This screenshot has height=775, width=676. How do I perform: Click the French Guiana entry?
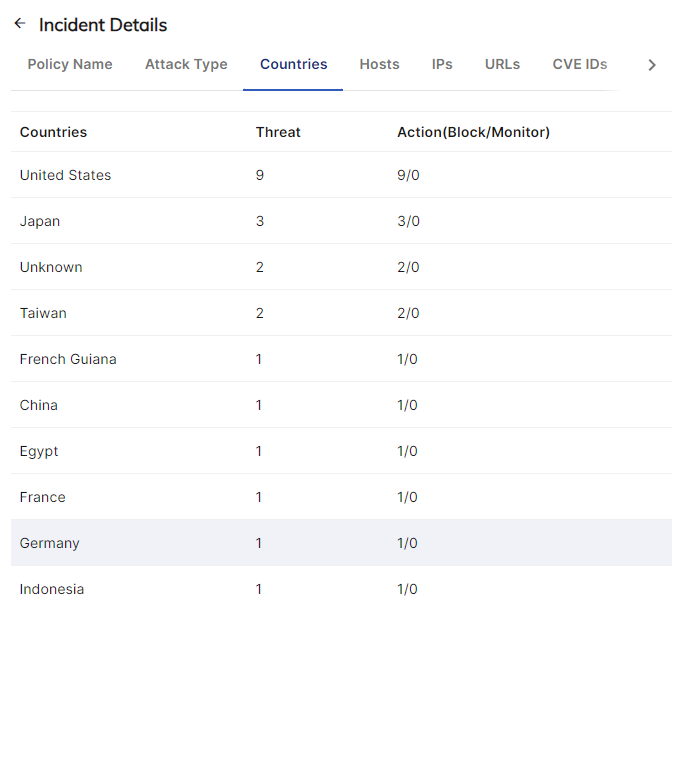[x=68, y=359]
